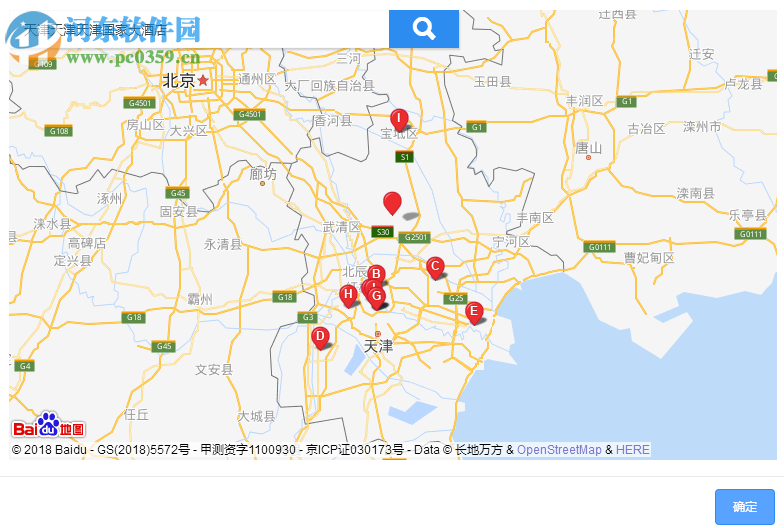Click the G4 highway shield
This screenshot has width=784, height=528.
[x=25, y=366]
